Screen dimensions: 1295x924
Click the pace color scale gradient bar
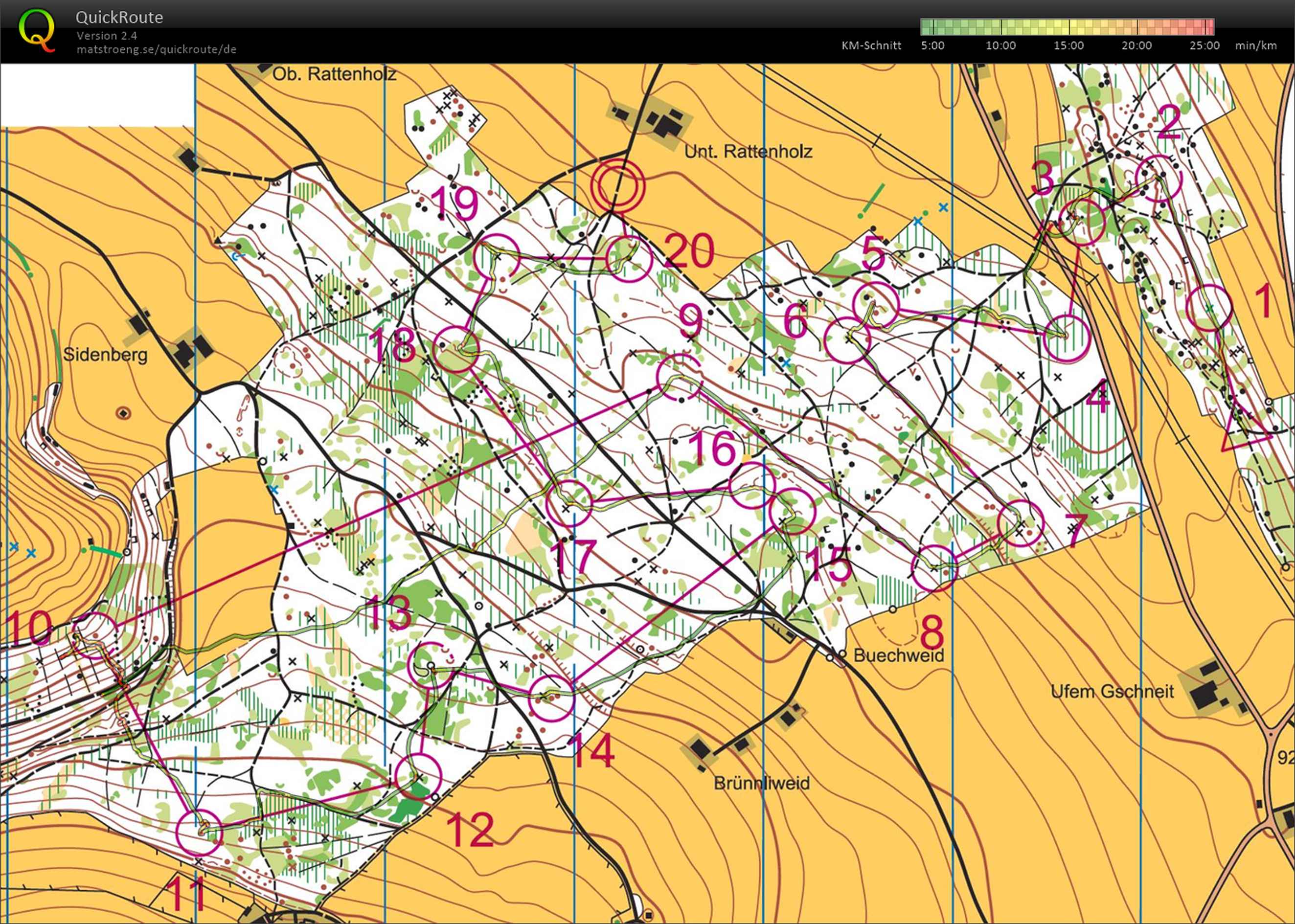click(x=1067, y=27)
